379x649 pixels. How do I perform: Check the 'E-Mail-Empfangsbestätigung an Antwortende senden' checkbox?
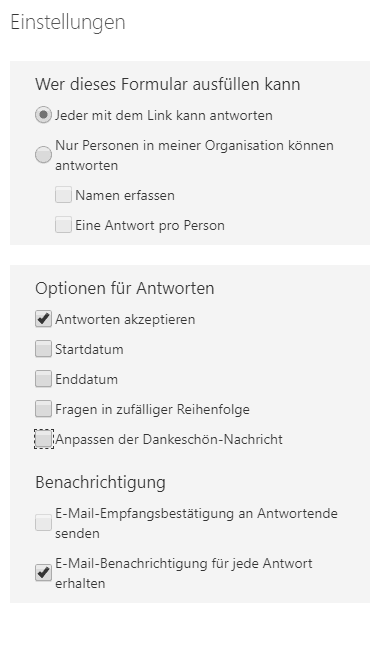point(43,523)
